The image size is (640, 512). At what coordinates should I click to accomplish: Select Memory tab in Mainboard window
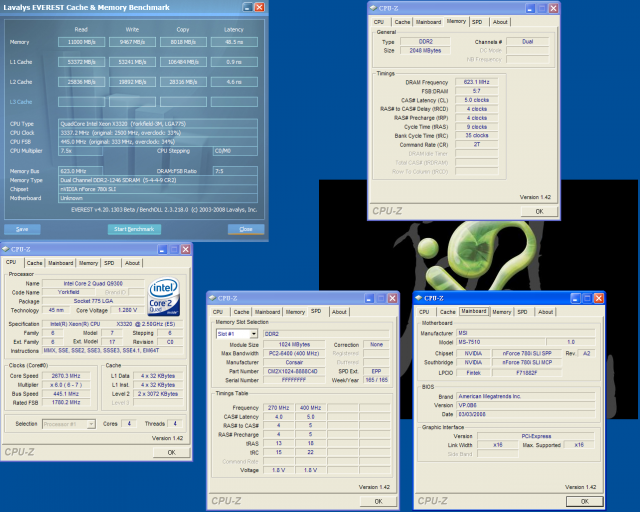pyautogui.click(x=502, y=312)
